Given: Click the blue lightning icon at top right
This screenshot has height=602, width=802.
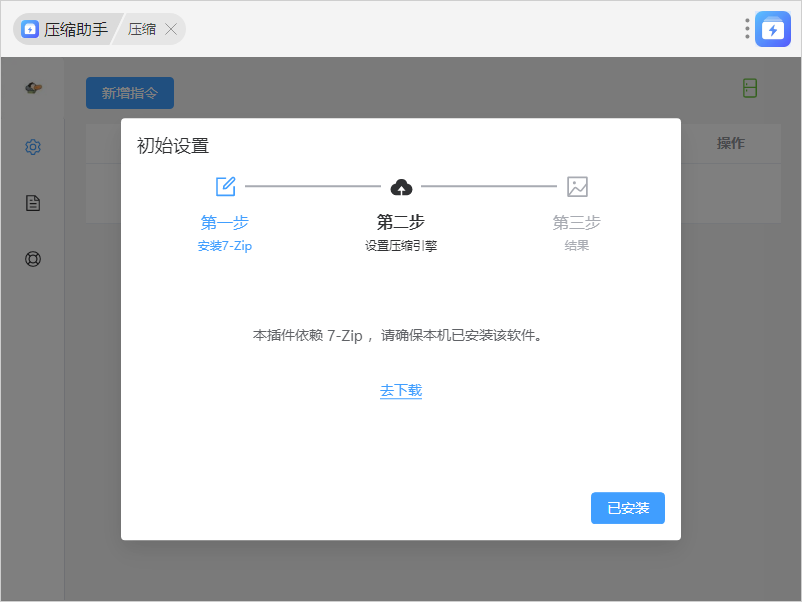Looking at the screenshot, I should click(x=773, y=29).
